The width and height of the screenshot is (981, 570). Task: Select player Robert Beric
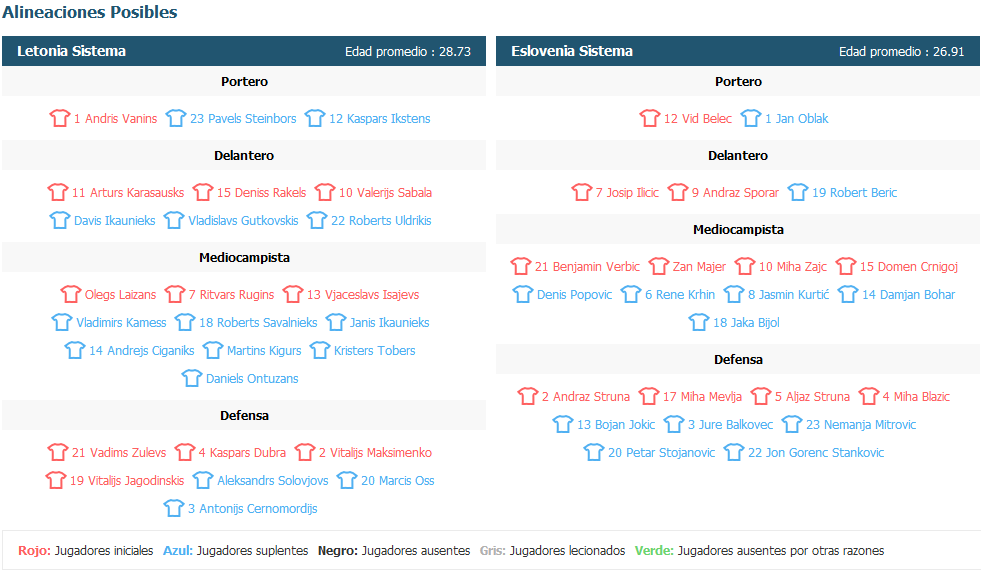click(x=855, y=192)
